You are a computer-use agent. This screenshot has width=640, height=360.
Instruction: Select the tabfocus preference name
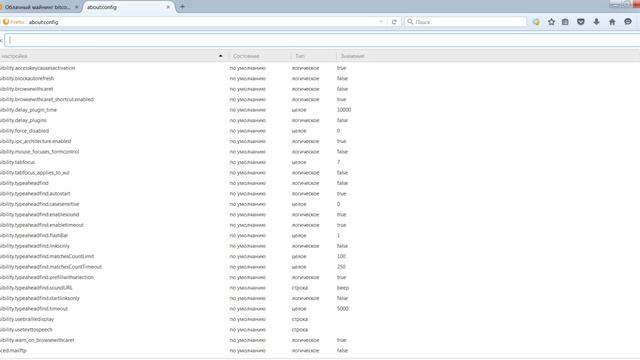18,162
